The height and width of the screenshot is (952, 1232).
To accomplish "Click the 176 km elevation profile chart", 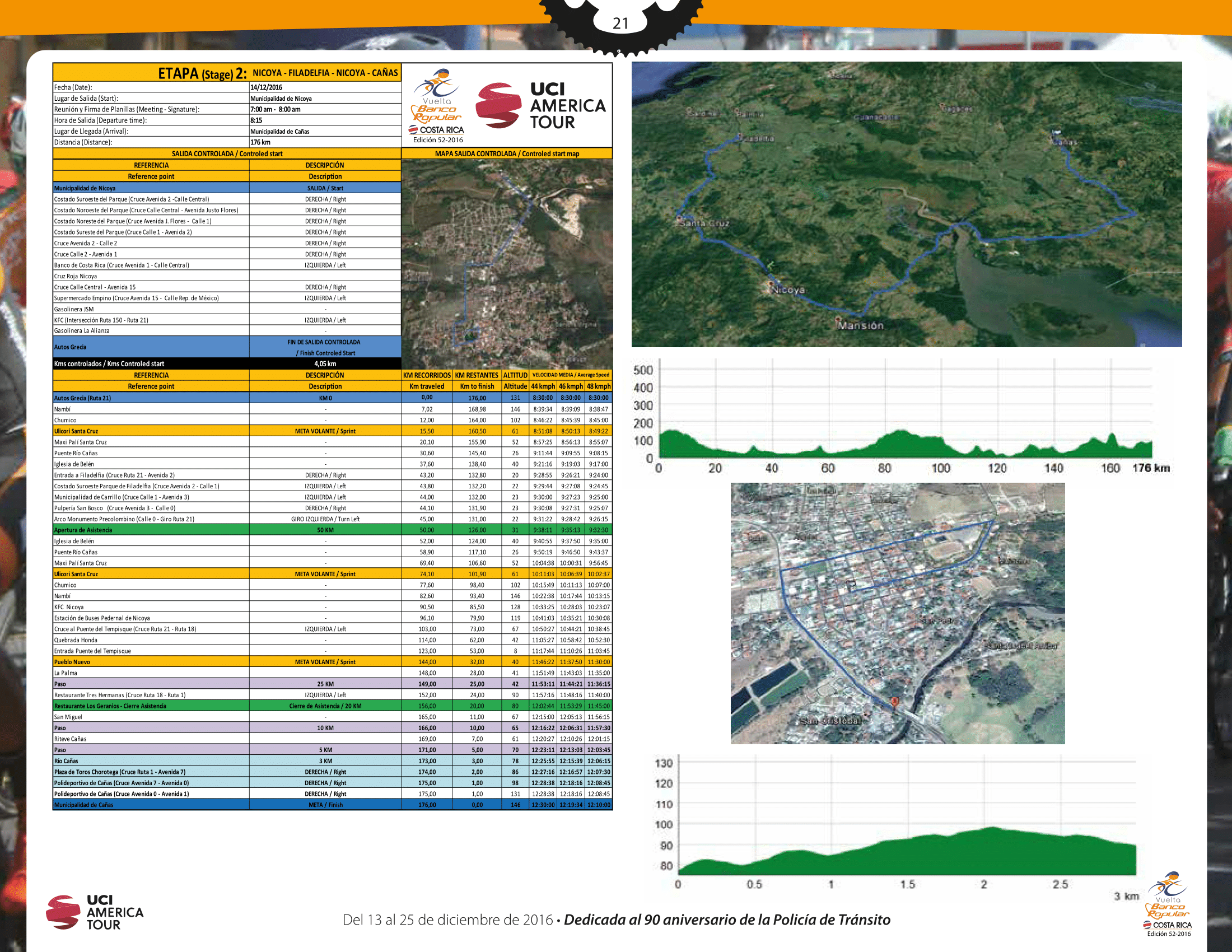I will 903,416.
